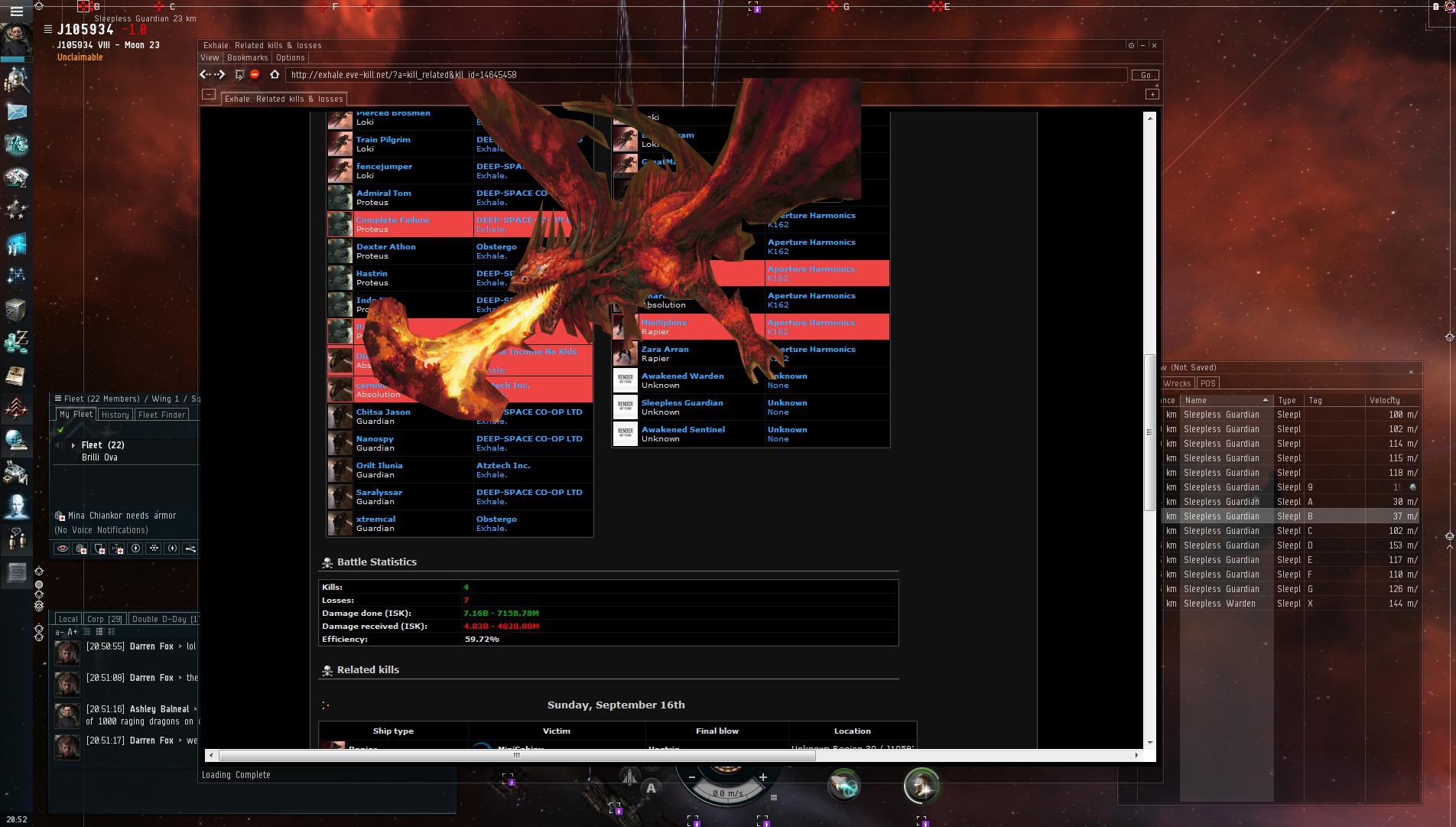Switch to the Corp [29] chat tab
The height and width of the screenshot is (827, 1456).
coord(104,619)
